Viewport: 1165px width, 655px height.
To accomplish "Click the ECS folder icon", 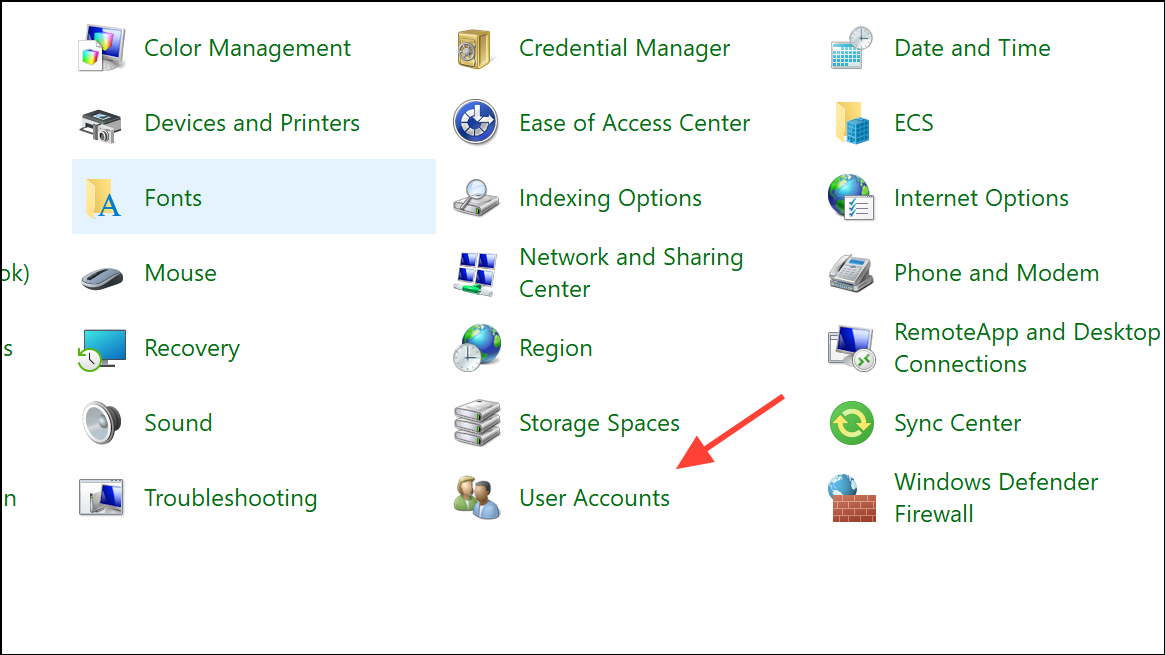I will 851,123.
